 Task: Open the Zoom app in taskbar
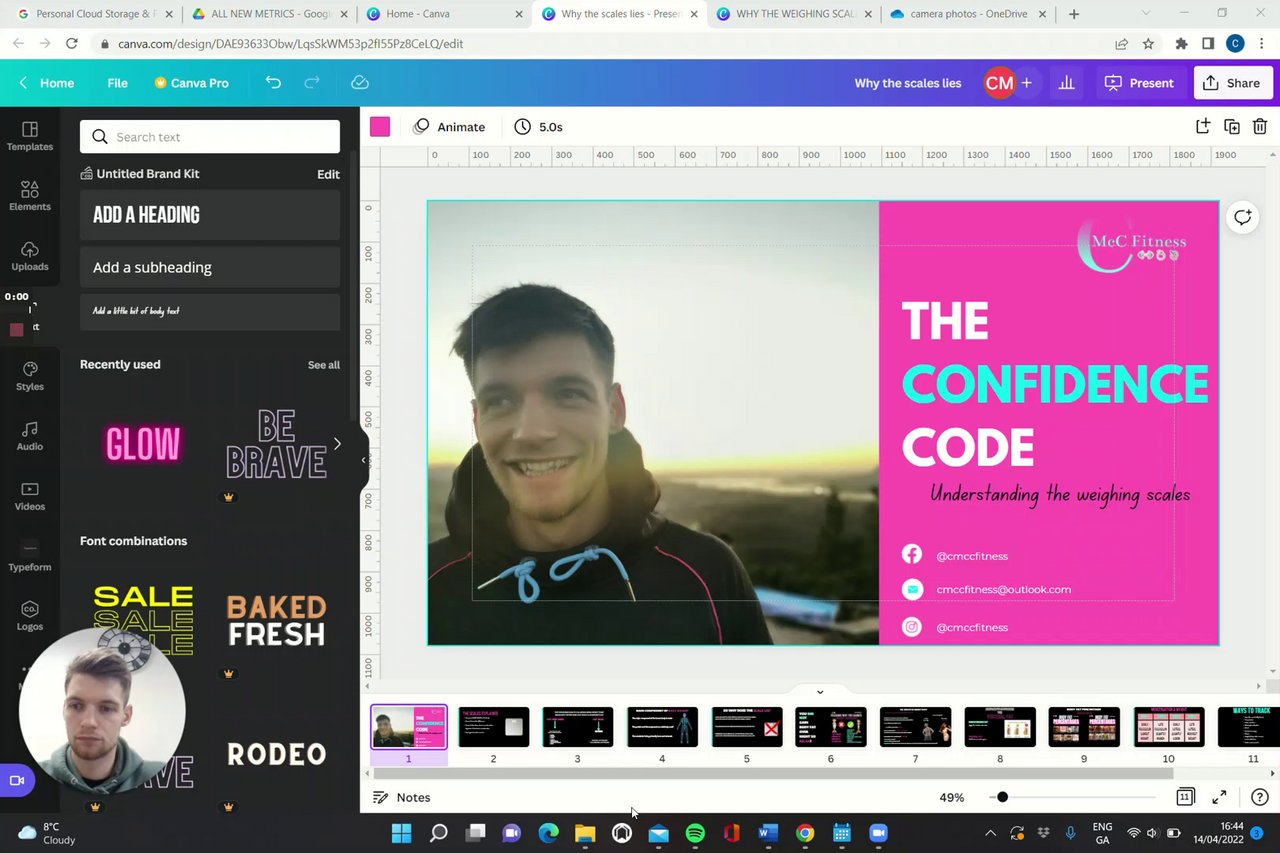pyautogui.click(x=878, y=833)
